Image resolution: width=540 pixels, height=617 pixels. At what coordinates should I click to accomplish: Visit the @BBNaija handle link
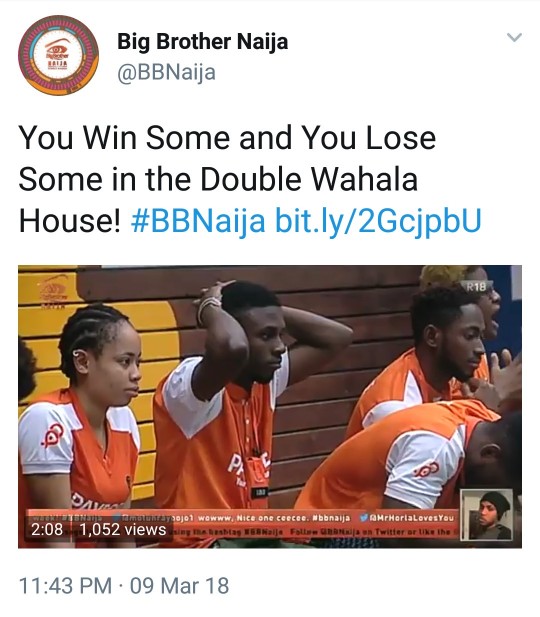point(166,72)
